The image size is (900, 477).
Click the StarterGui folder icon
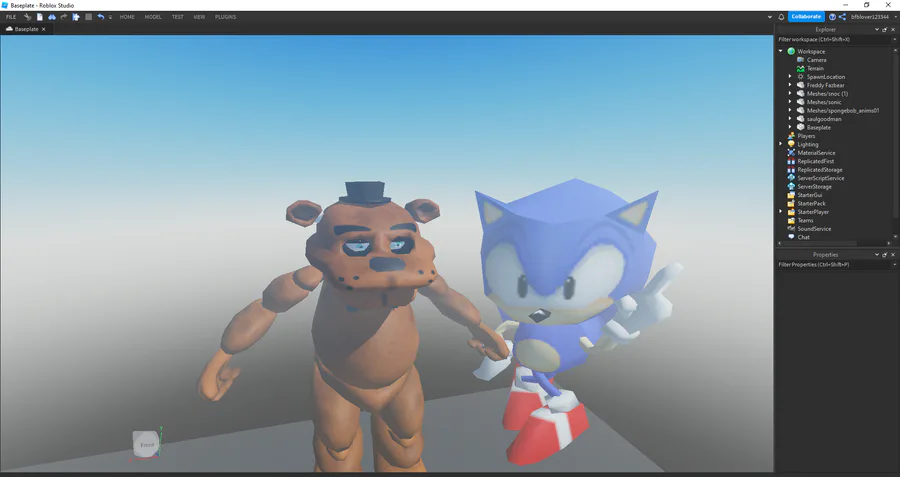791,195
